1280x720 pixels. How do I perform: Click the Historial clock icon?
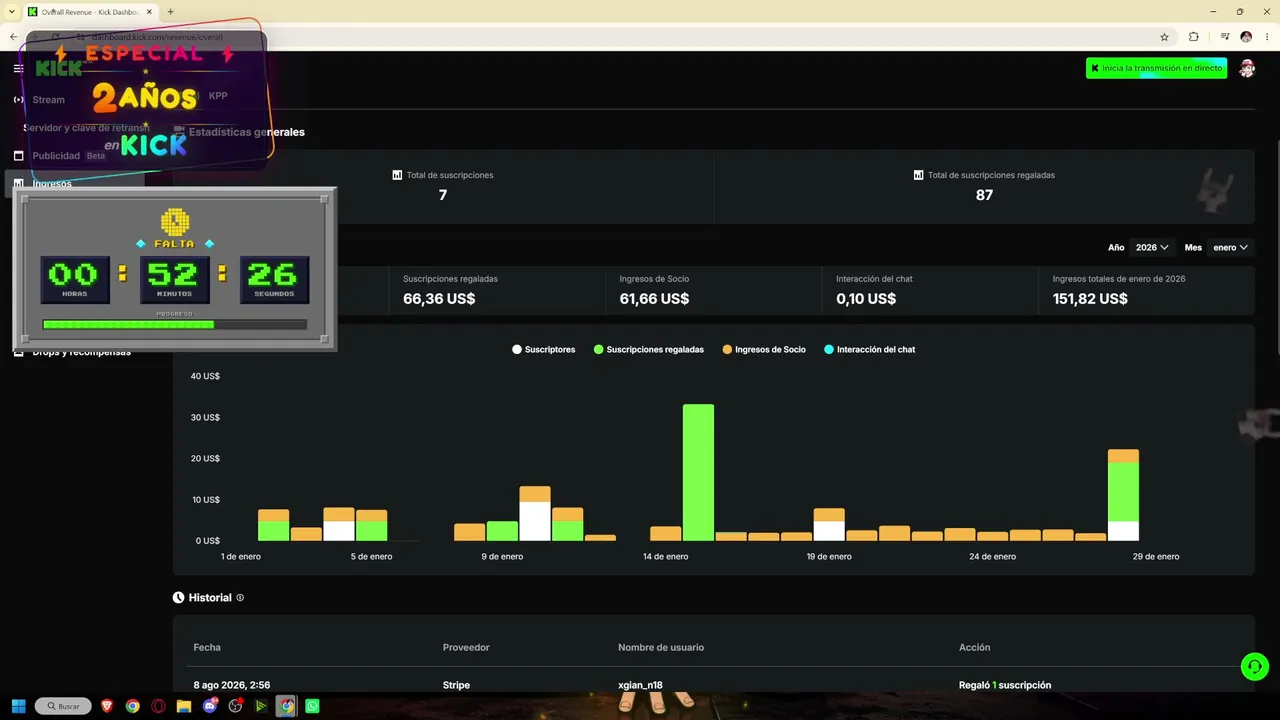179,598
